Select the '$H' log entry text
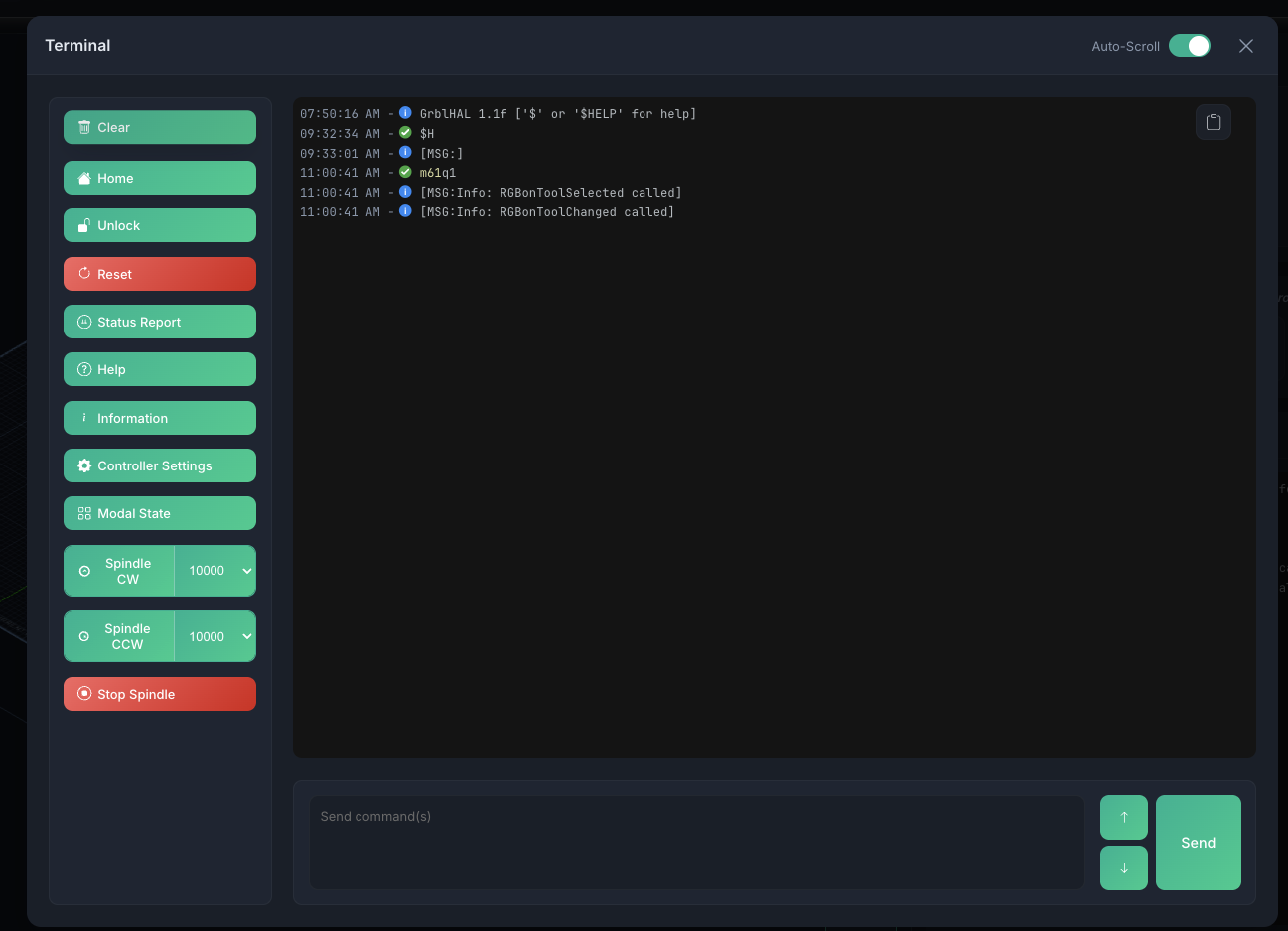The image size is (1288, 931). pyautogui.click(x=427, y=134)
